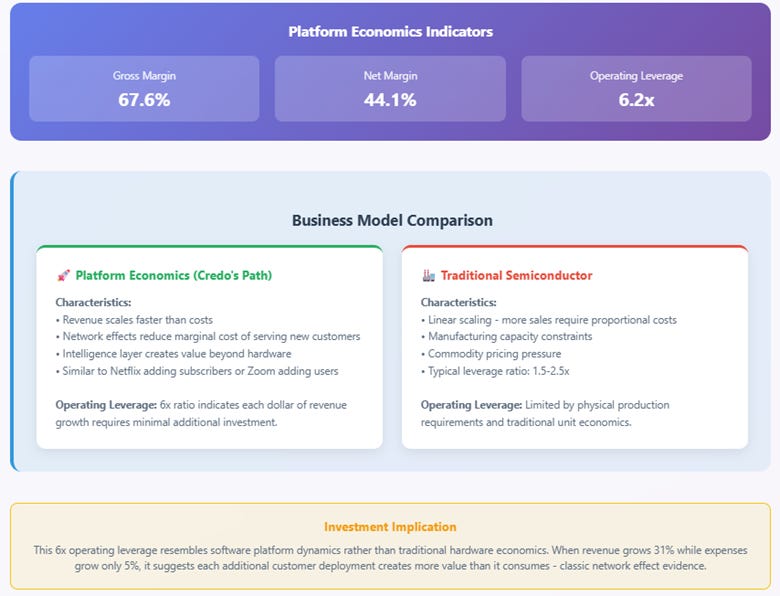
Task: Select the Net Margin 44.1% card
Action: (x=390, y=89)
